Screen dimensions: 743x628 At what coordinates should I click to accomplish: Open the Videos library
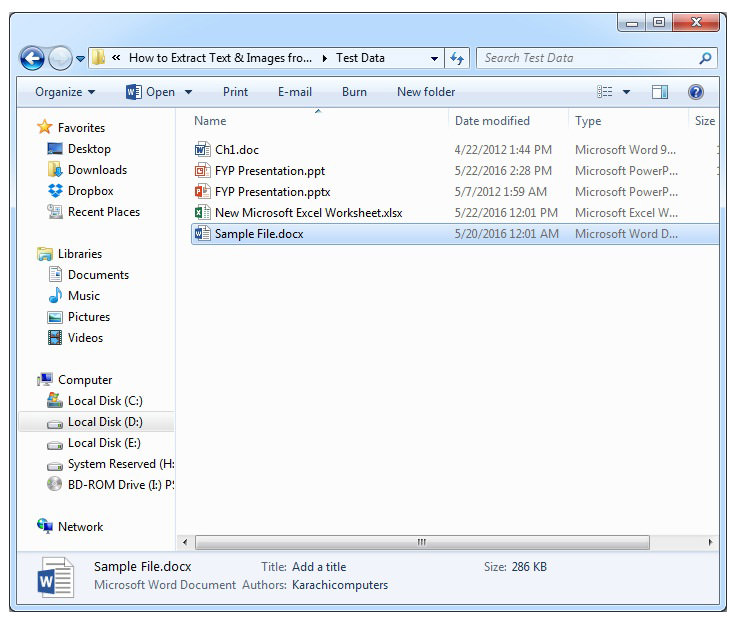[85, 338]
